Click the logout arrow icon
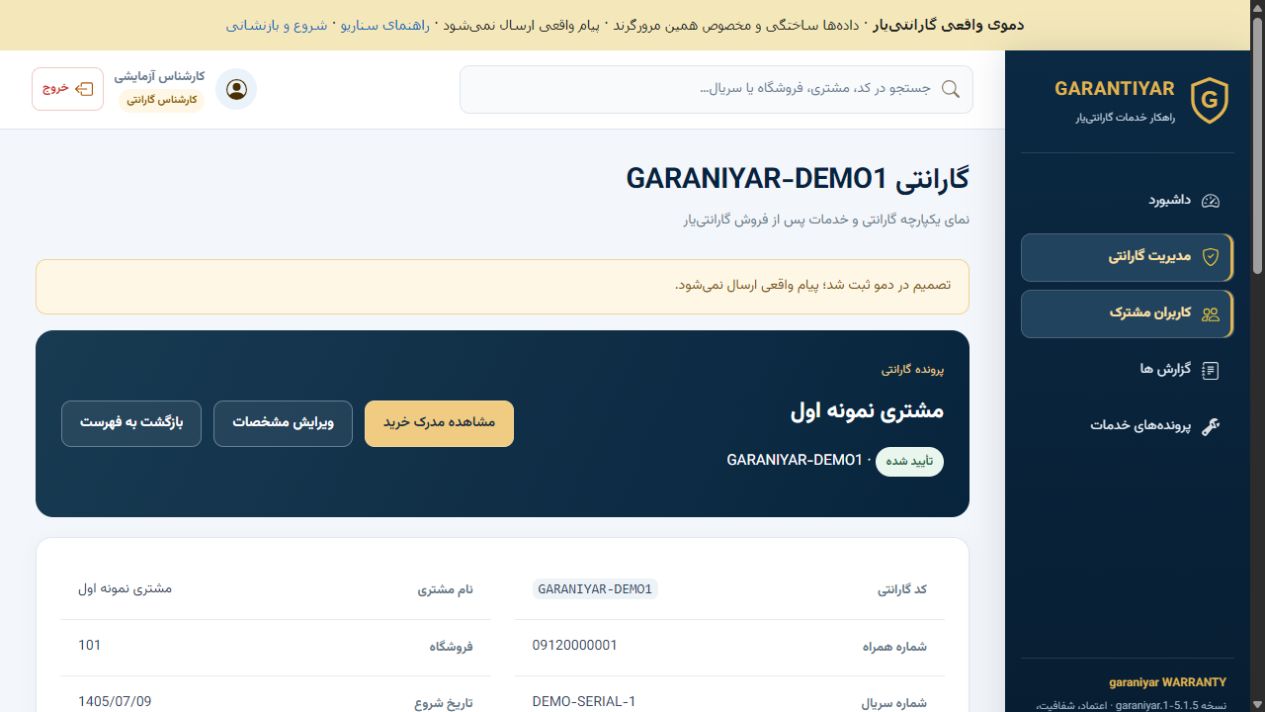The height and width of the screenshot is (712, 1265). [x=85, y=89]
